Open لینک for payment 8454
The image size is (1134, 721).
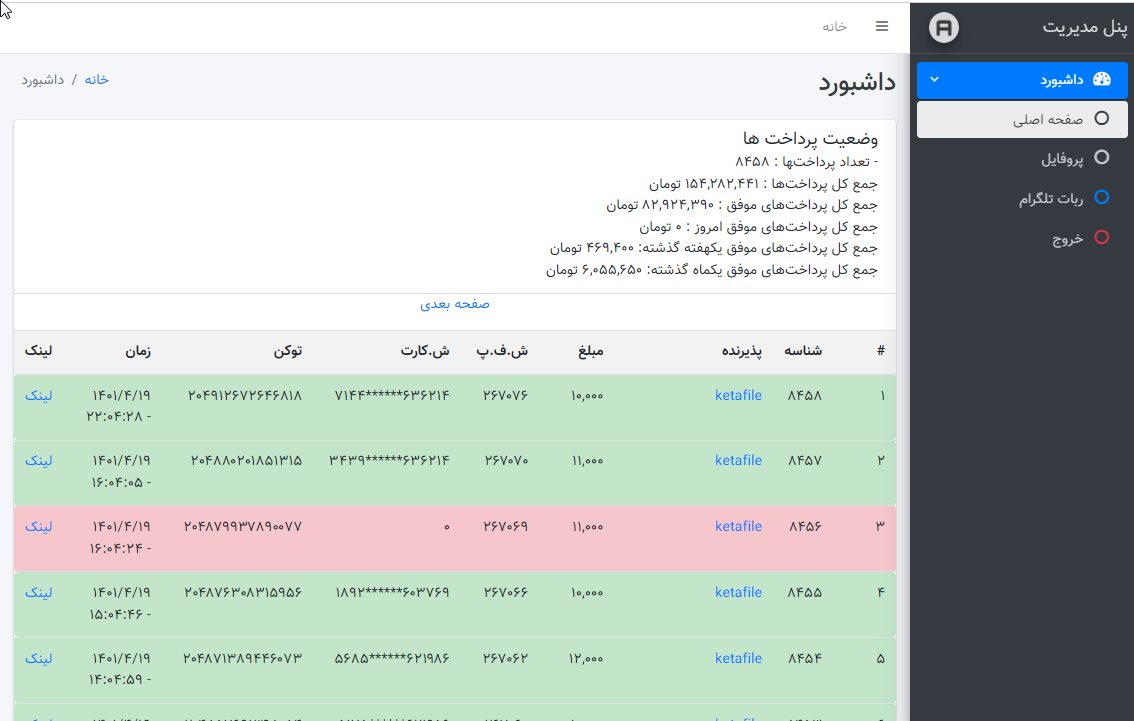pos(38,658)
